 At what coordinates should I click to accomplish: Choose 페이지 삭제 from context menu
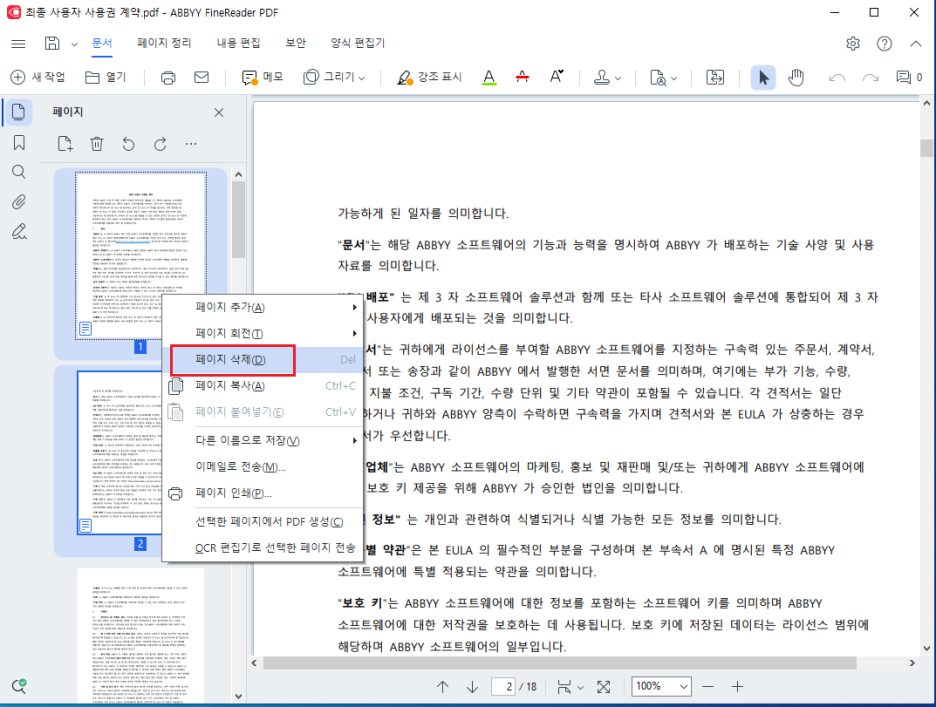click(x=263, y=359)
